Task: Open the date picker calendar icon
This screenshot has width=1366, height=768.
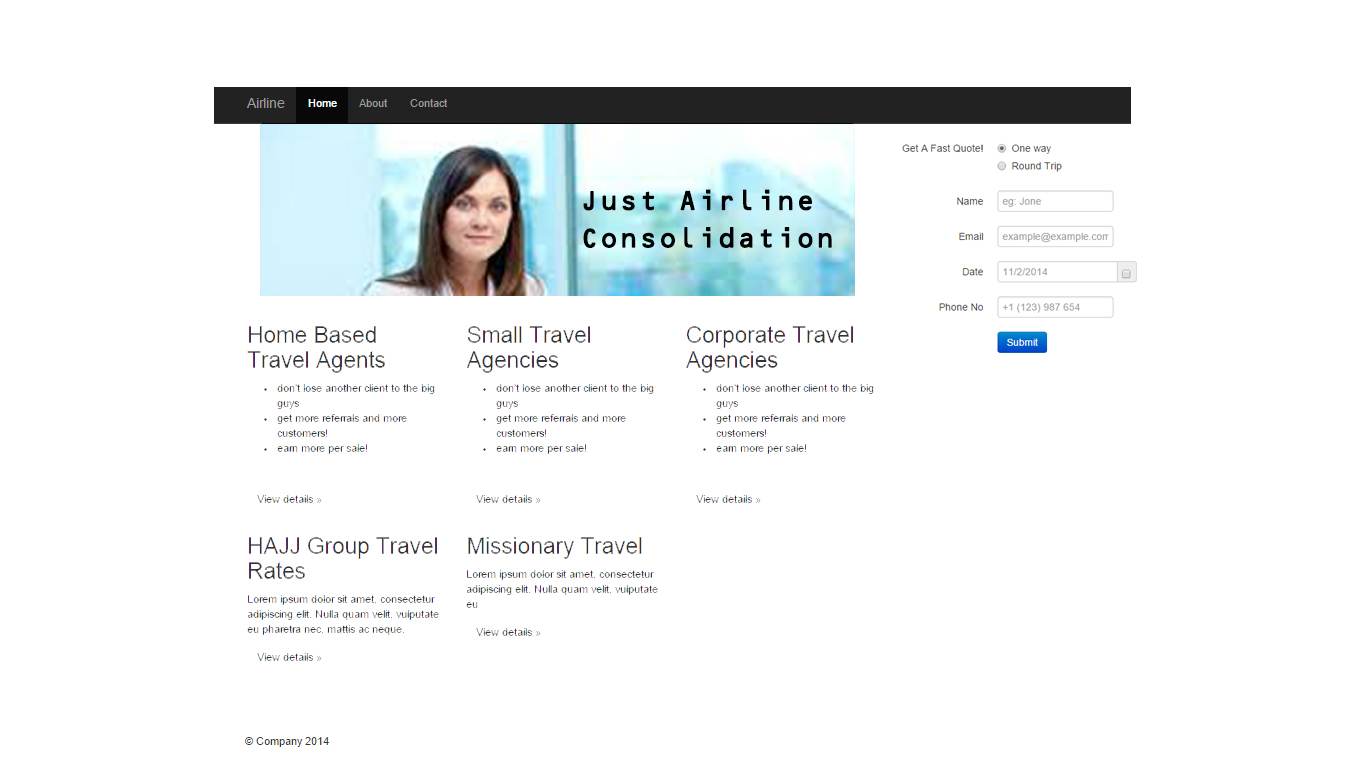Action: tap(1126, 273)
